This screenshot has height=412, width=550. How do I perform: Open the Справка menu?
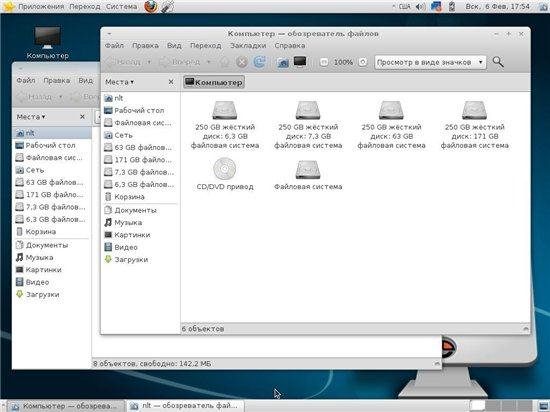(x=290, y=46)
